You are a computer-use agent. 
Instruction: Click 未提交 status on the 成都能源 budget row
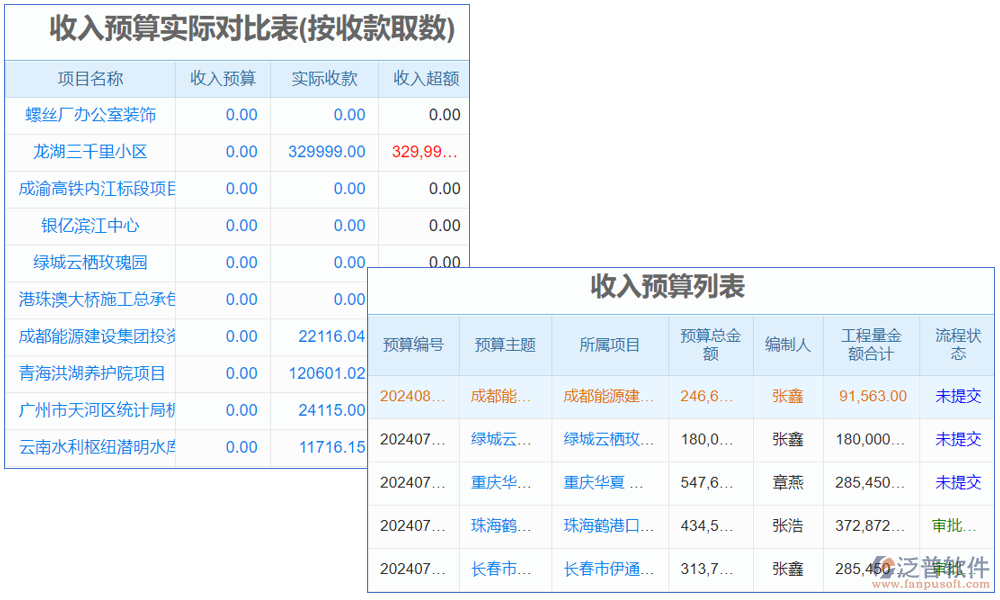pyautogui.click(x=957, y=396)
